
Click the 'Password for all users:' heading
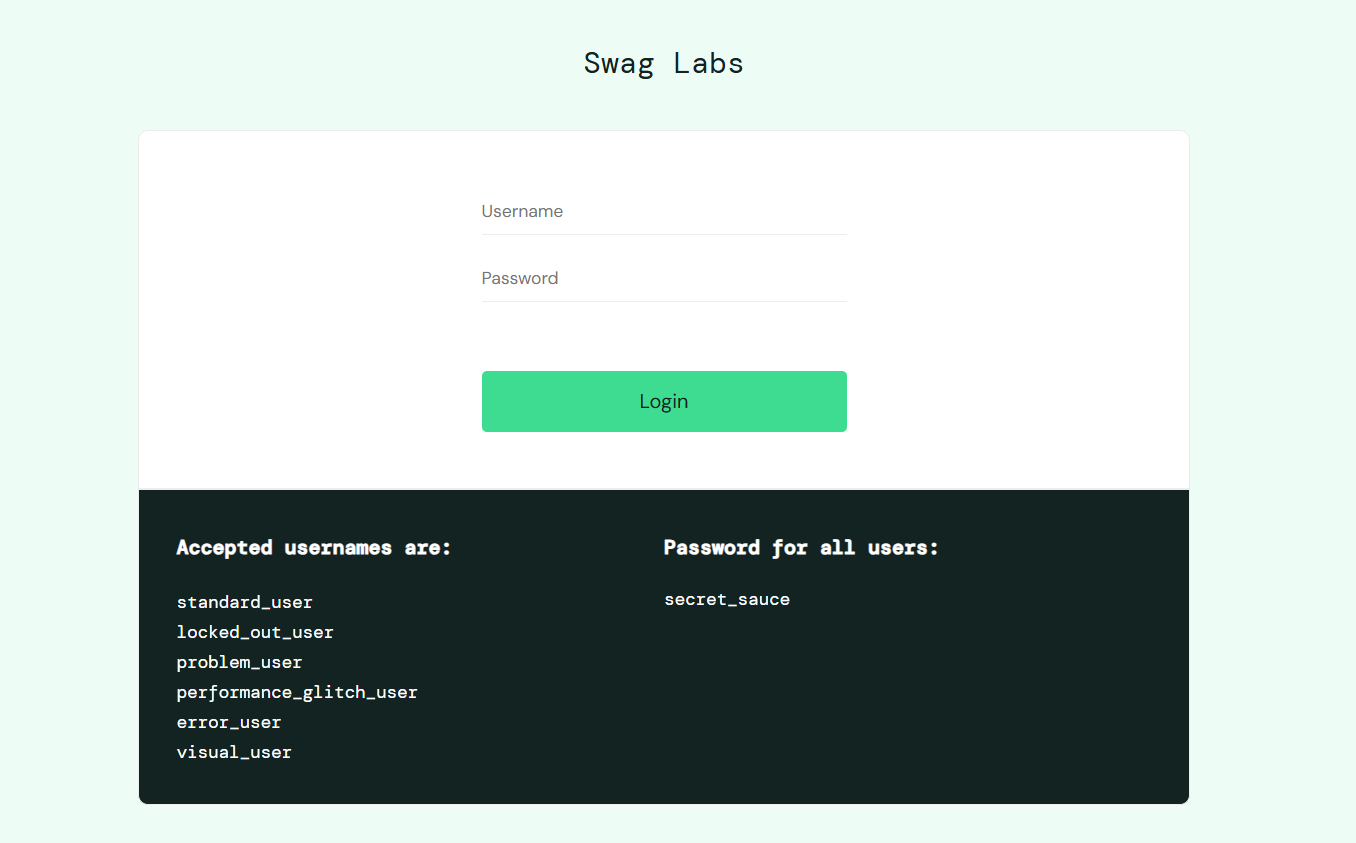coord(801,548)
